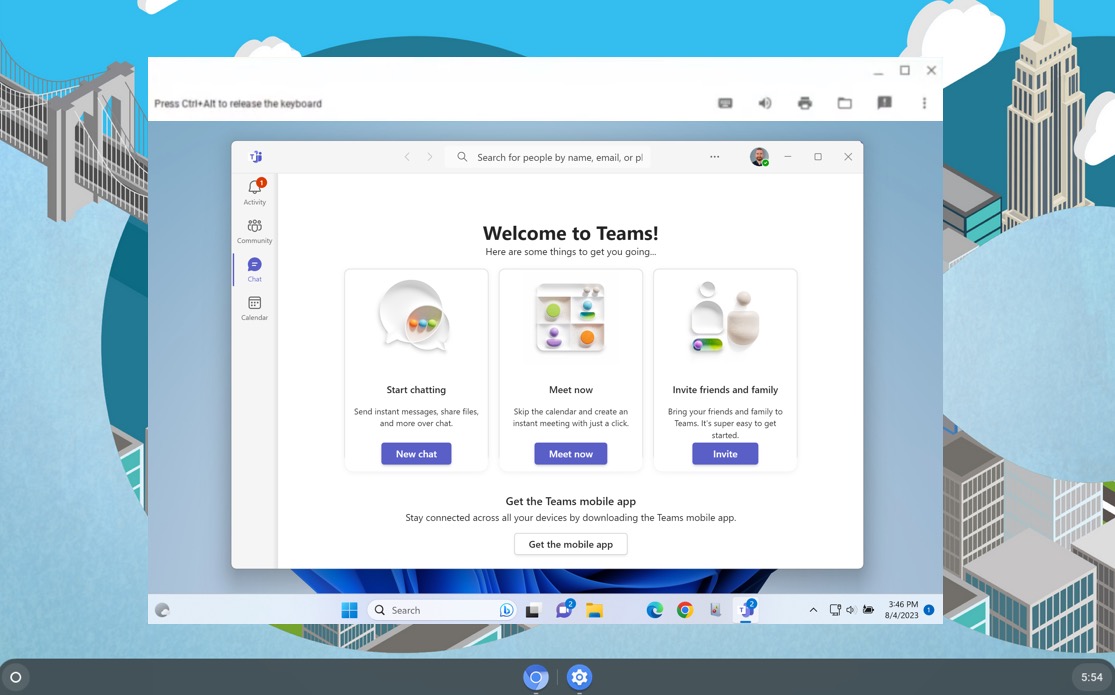
Task: Open the virtual keyboard icon on viewer toolbar
Action: [724, 102]
